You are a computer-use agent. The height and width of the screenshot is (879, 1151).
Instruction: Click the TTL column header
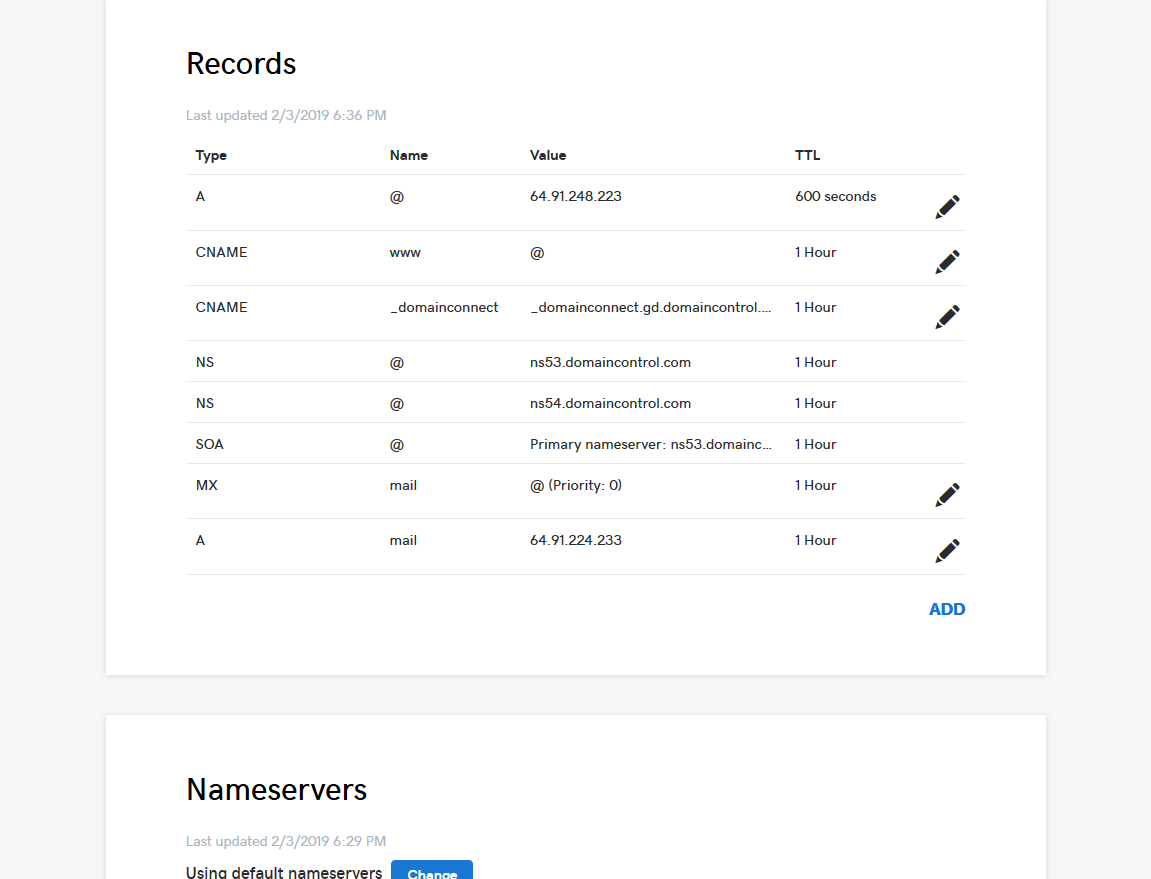click(x=807, y=155)
